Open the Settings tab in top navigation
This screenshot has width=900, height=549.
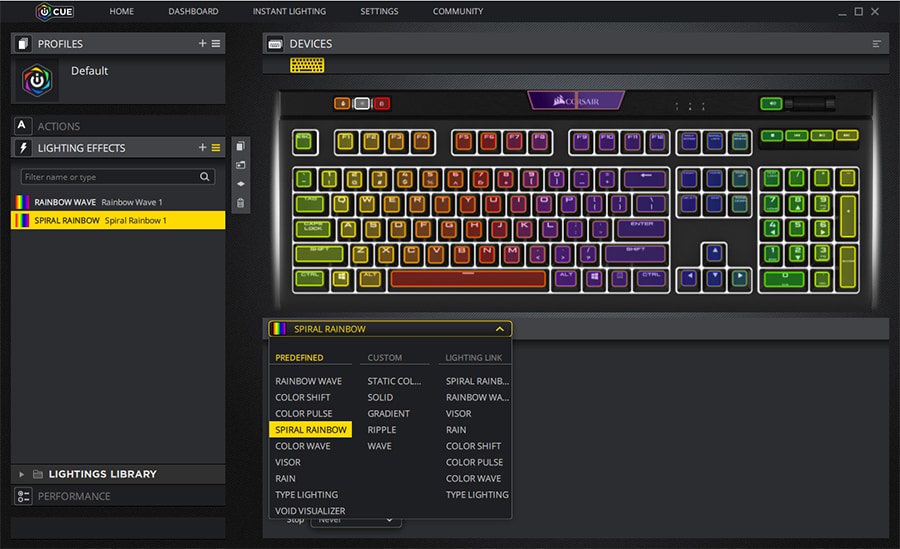[x=379, y=11]
